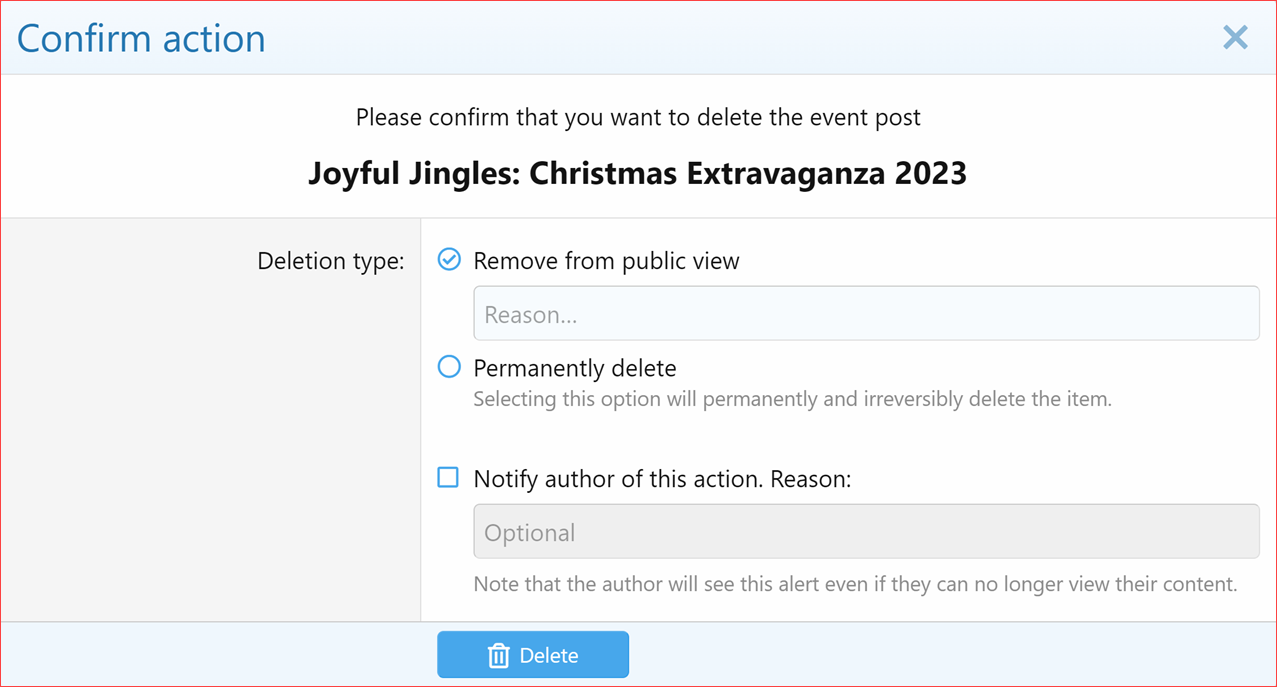Click the Permanently delete option label

(x=575, y=367)
